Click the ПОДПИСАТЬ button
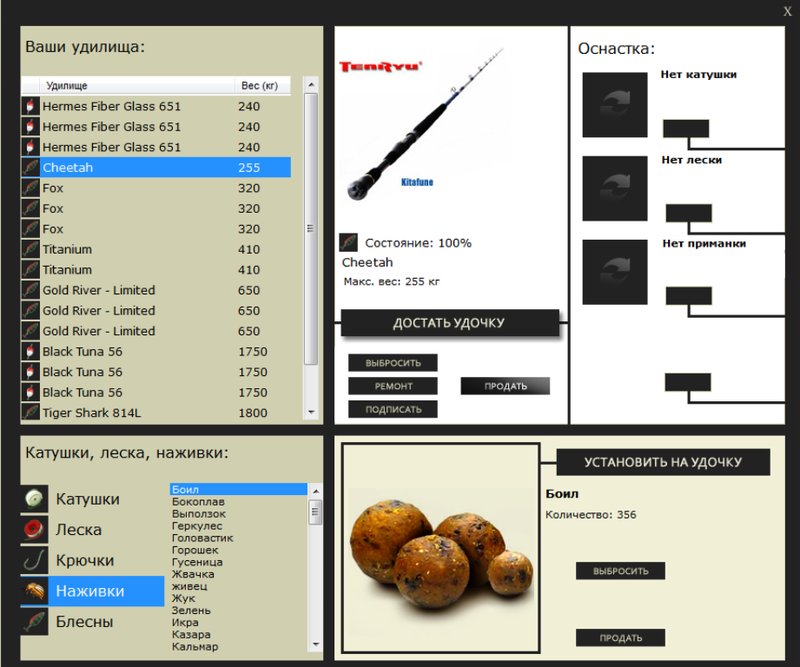This screenshot has height=667, width=800. pyautogui.click(x=393, y=409)
